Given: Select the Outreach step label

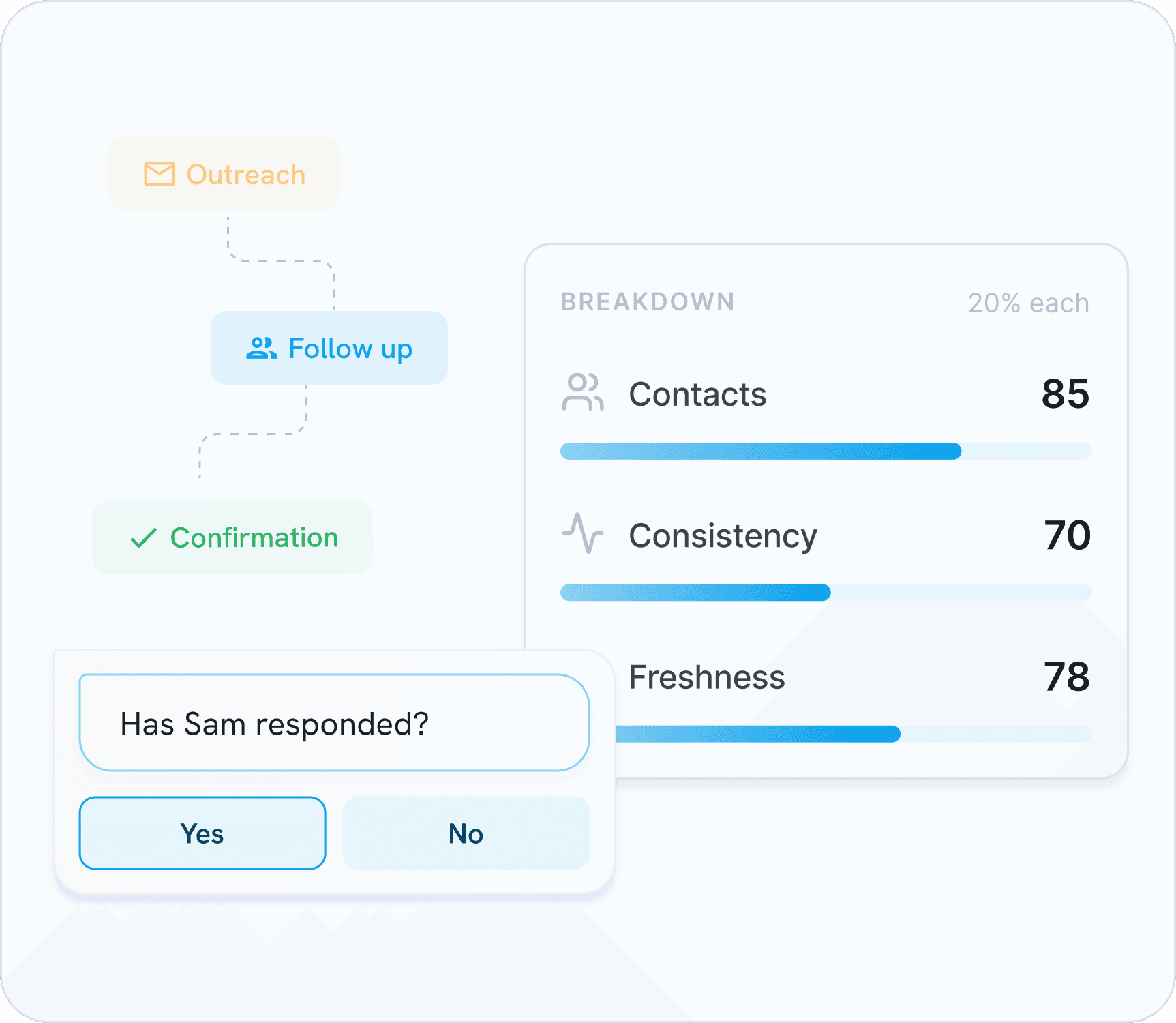Looking at the screenshot, I should click(245, 175).
